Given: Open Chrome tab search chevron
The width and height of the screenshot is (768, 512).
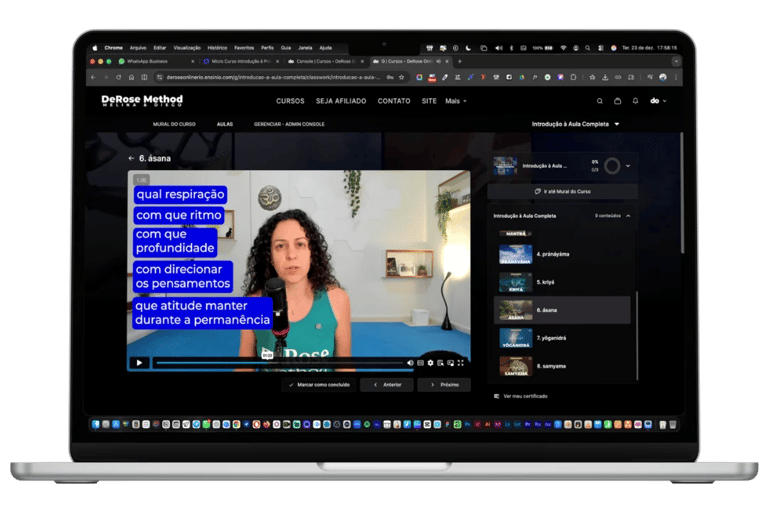Looking at the screenshot, I should (676, 61).
